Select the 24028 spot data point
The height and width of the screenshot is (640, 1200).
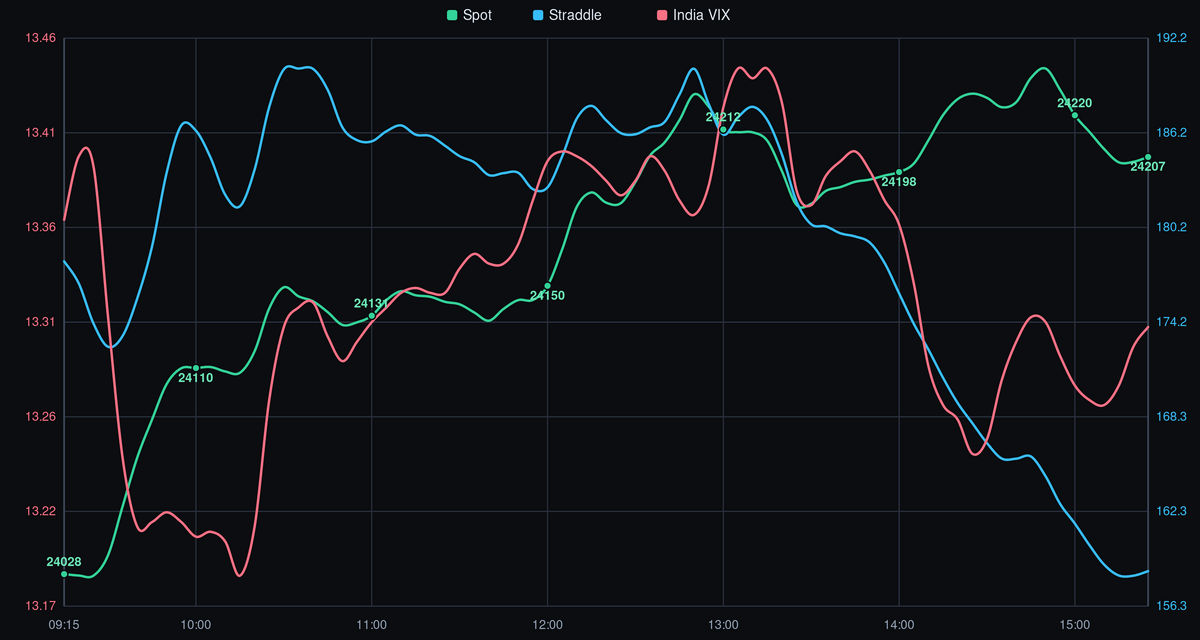pyautogui.click(x=64, y=574)
